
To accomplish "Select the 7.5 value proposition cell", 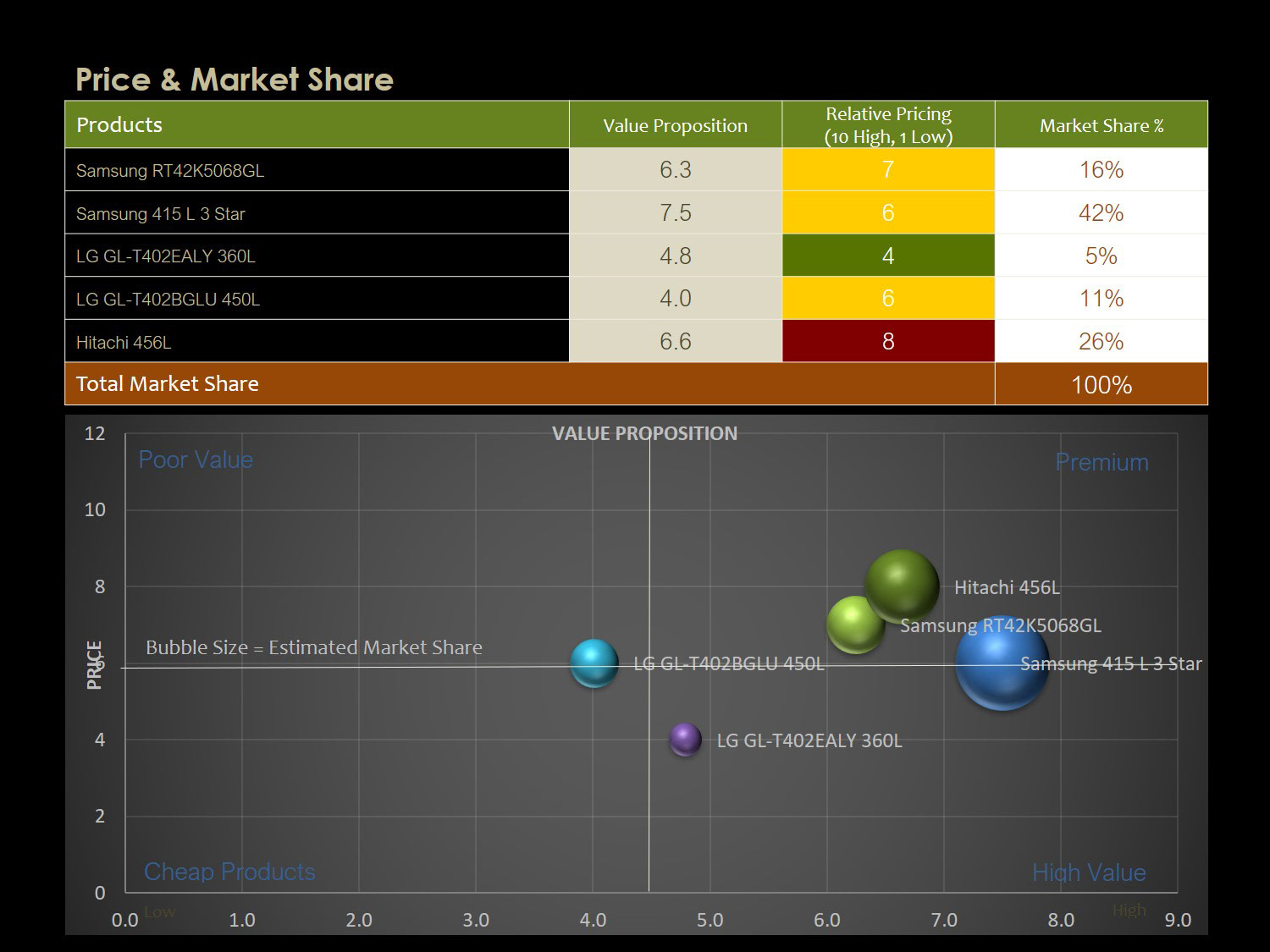I will click(x=676, y=212).
